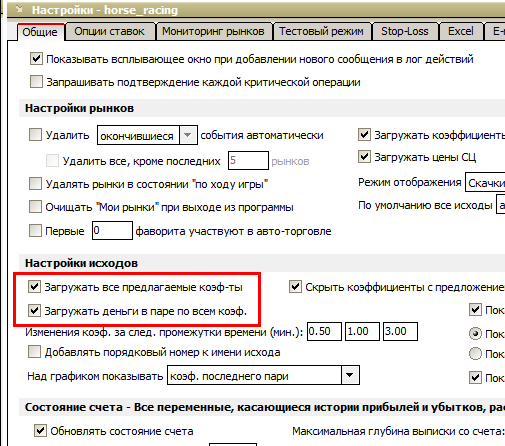The height and width of the screenshot is (446, 505).
Task: Open the Режим отображения Скачки dropdown
Action: pyautogui.click(x=485, y=182)
